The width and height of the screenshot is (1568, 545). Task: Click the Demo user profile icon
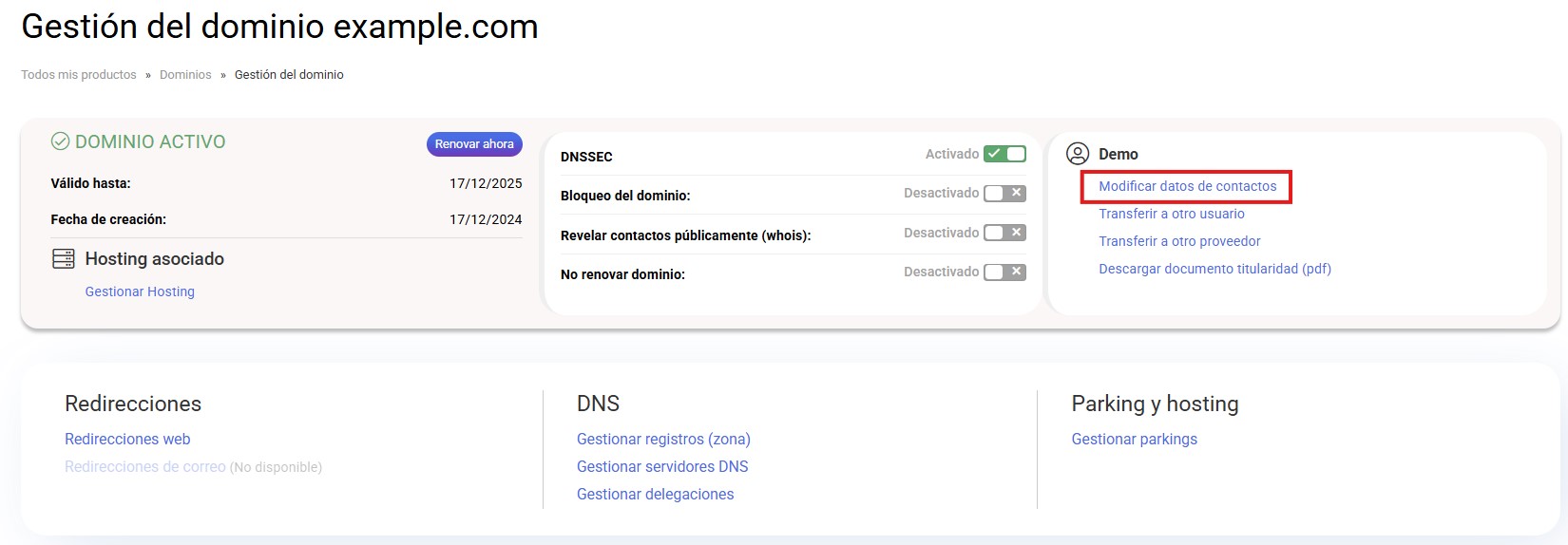[1078, 154]
